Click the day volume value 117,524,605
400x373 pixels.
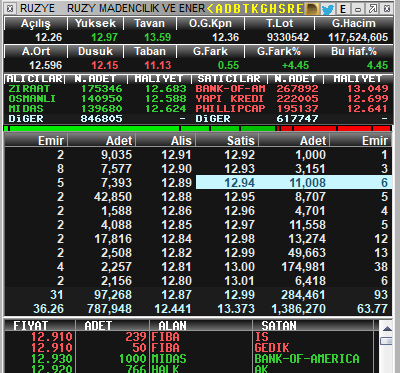(358, 37)
